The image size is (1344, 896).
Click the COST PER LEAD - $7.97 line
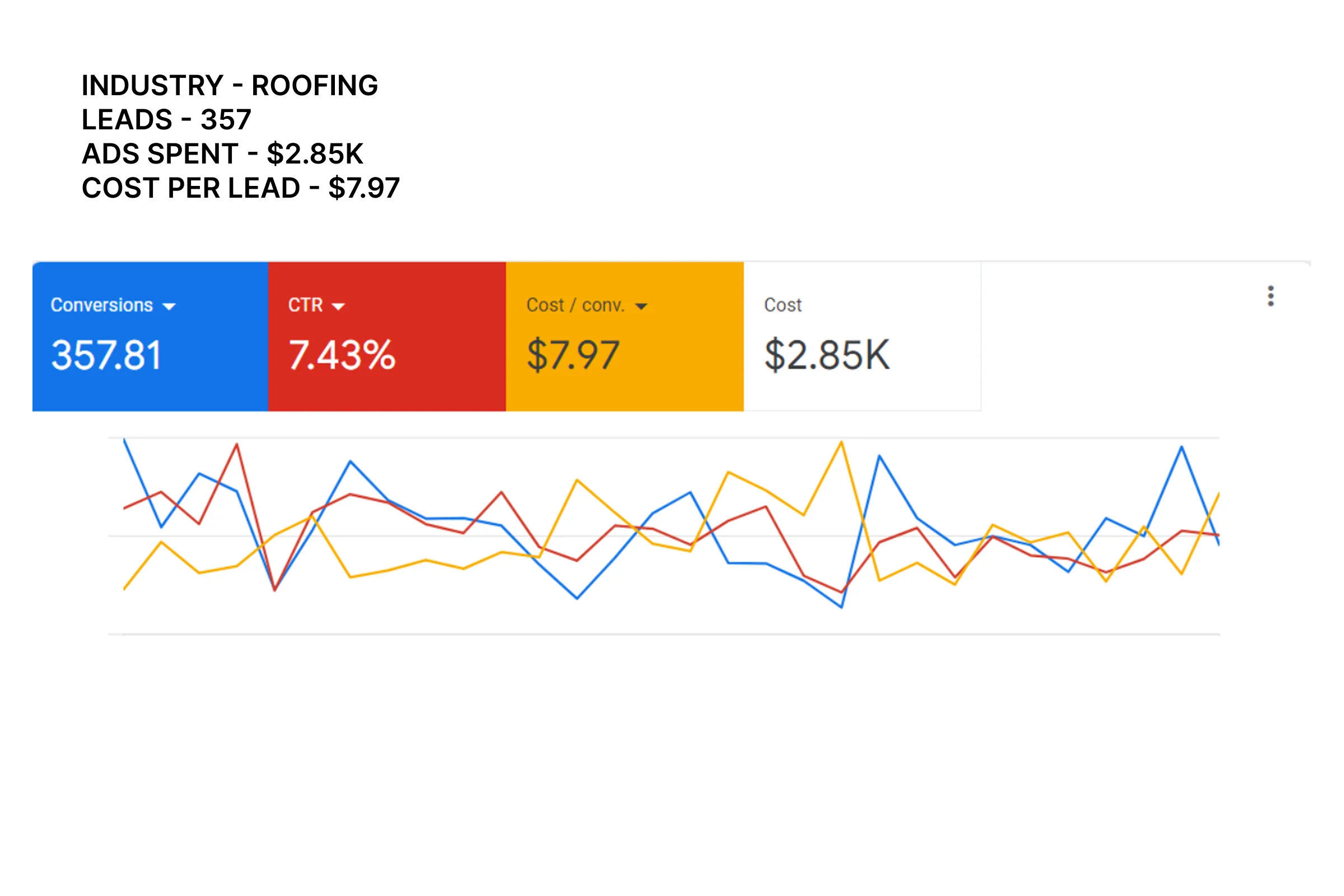241,188
